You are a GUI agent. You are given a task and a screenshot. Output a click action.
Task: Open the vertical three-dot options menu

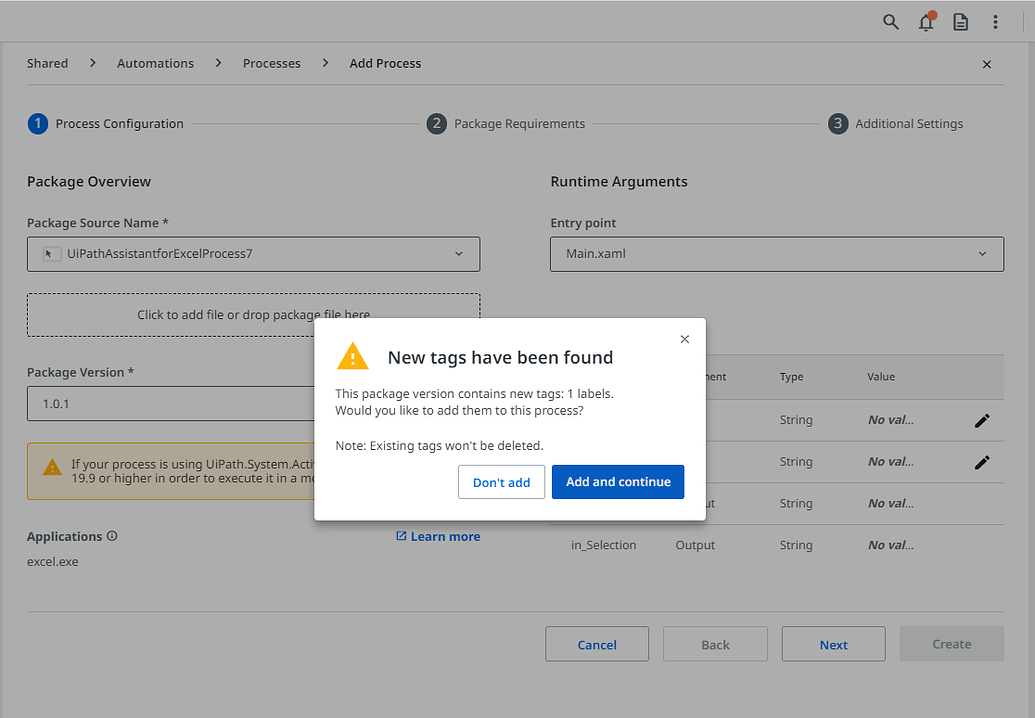[995, 22]
